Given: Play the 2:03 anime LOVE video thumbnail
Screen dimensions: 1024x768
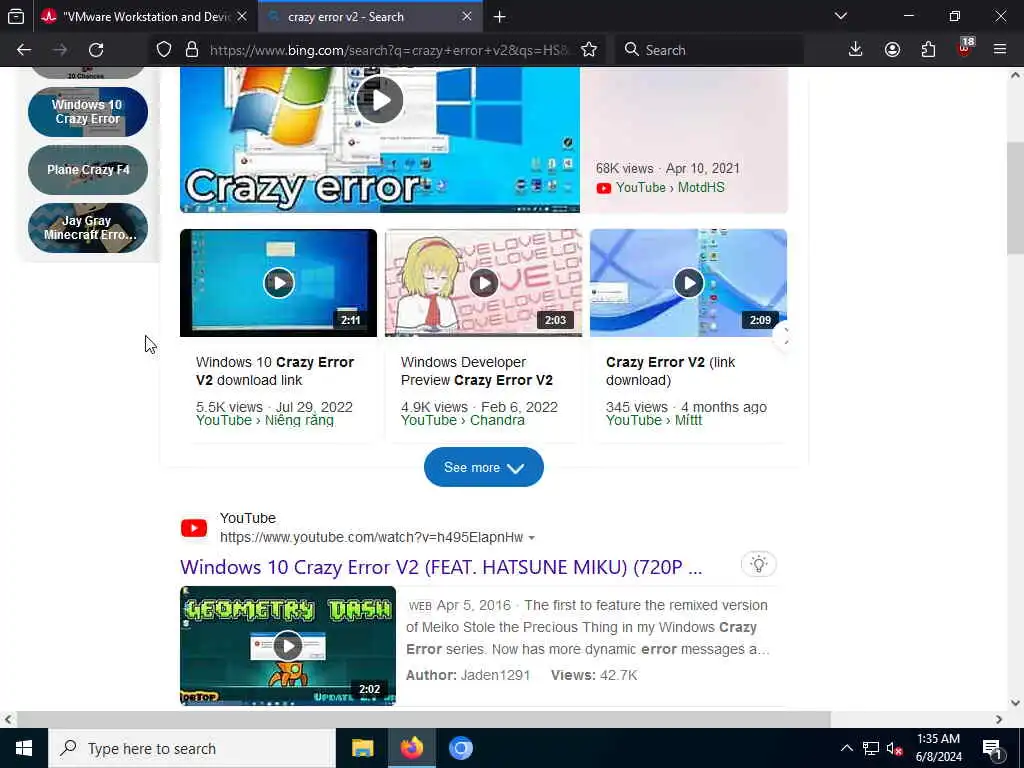Looking at the screenshot, I should tap(483, 283).
